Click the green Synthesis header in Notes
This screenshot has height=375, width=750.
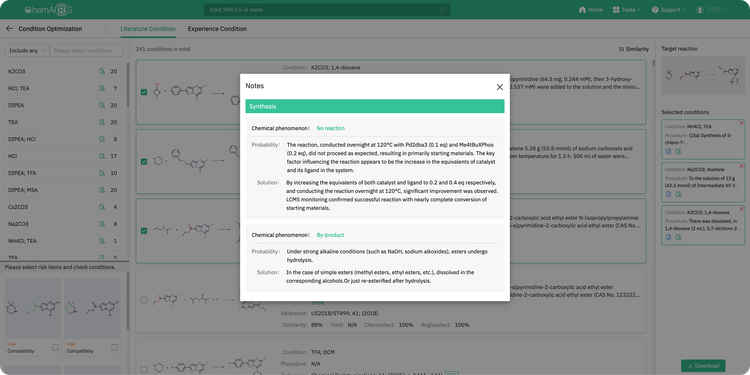[375, 106]
